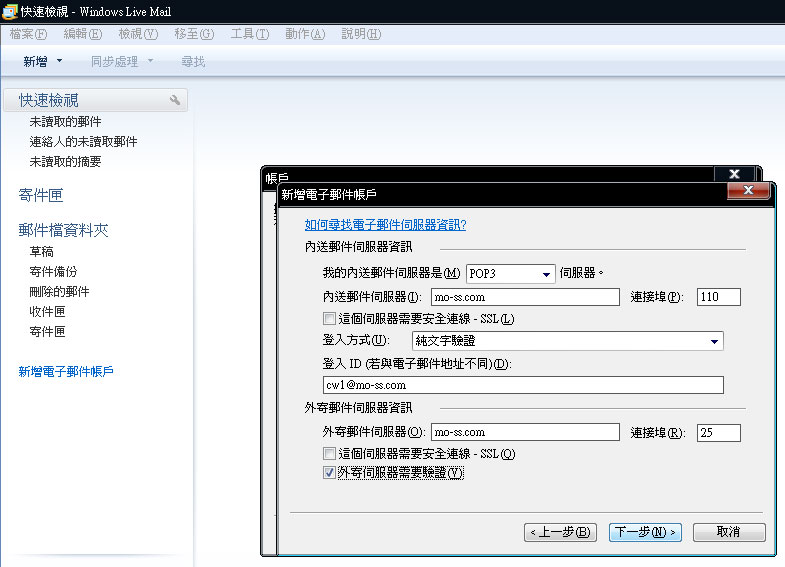This screenshot has height=567, width=785.
Task: Open the 刪除的郵件 folder
Action: click(59, 291)
